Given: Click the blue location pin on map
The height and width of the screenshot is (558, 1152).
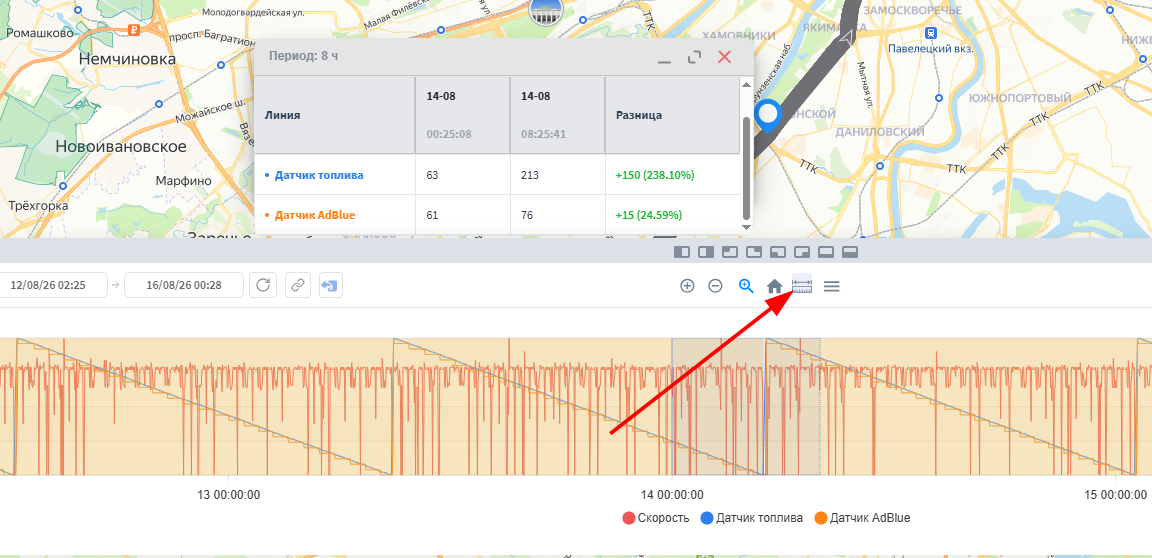Looking at the screenshot, I should (x=769, y=116).
